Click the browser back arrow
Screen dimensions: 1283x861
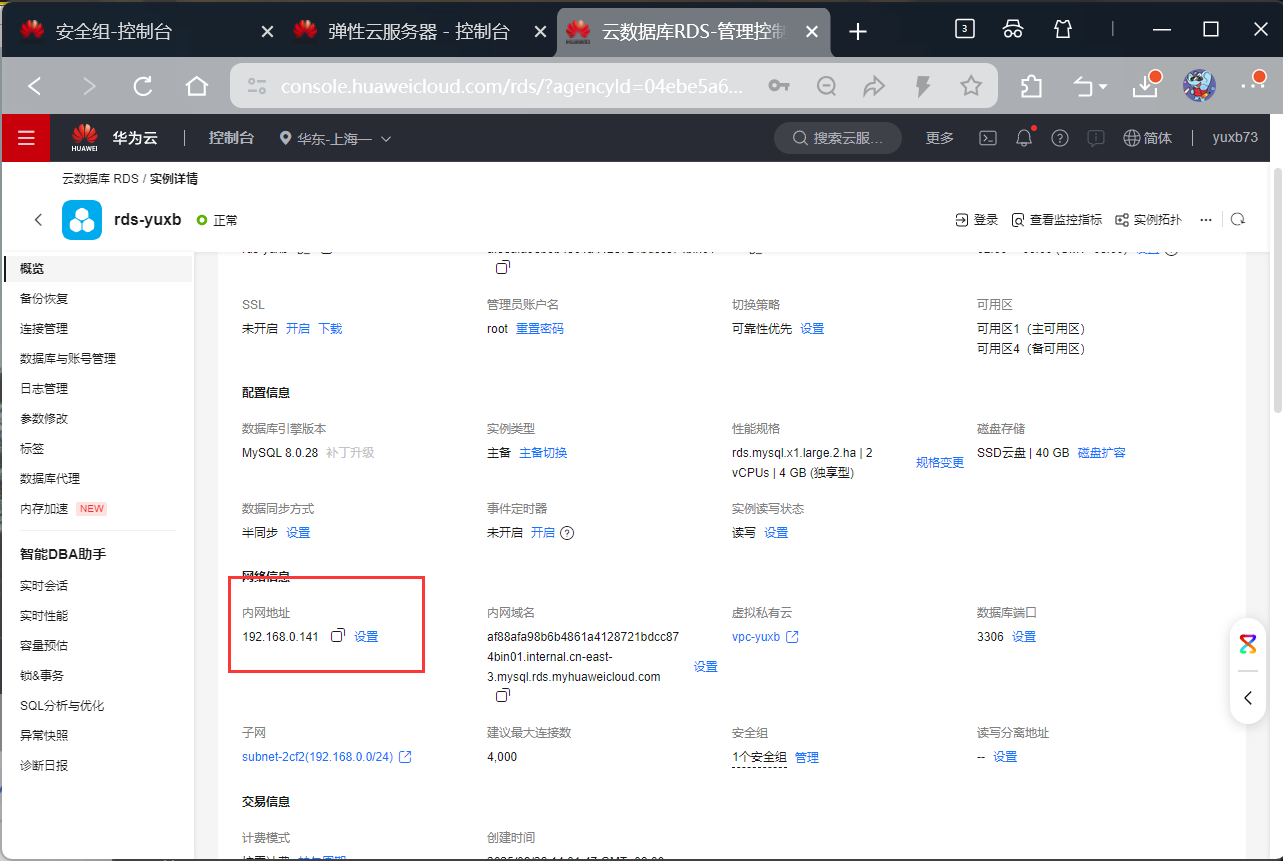tap(35, 86)
